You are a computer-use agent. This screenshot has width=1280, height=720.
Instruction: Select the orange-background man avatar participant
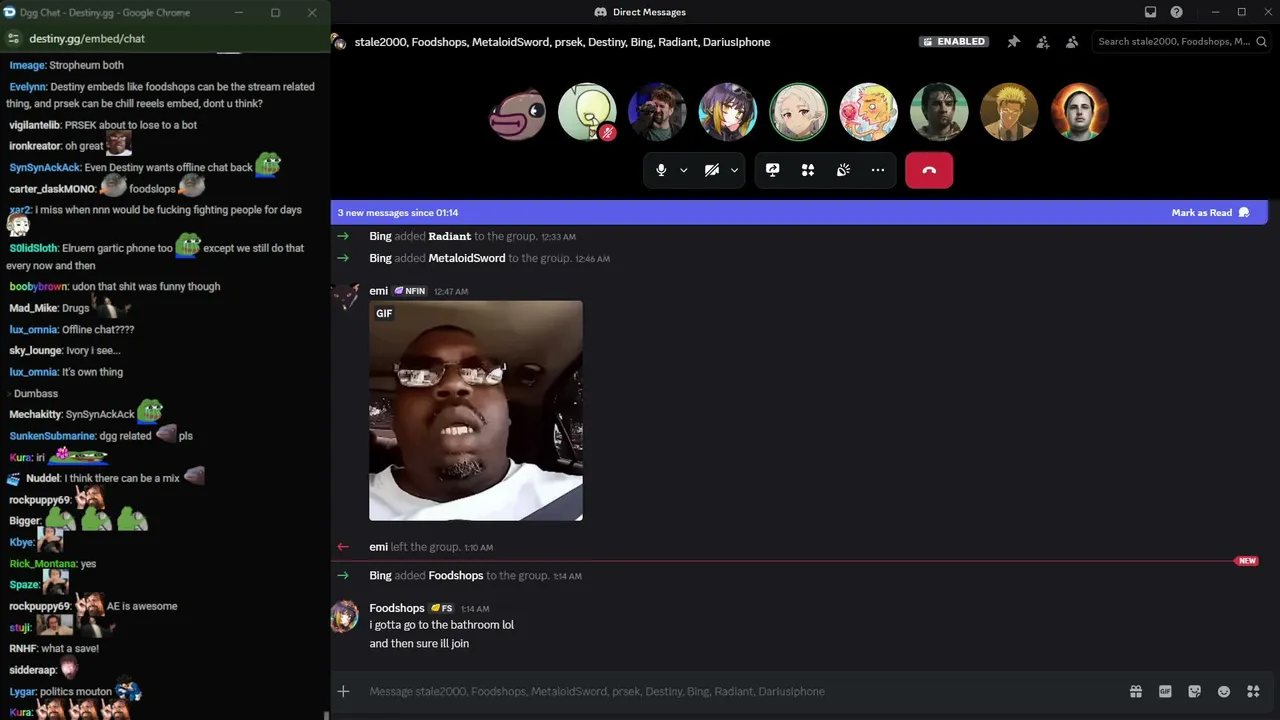click(1079, 112)
